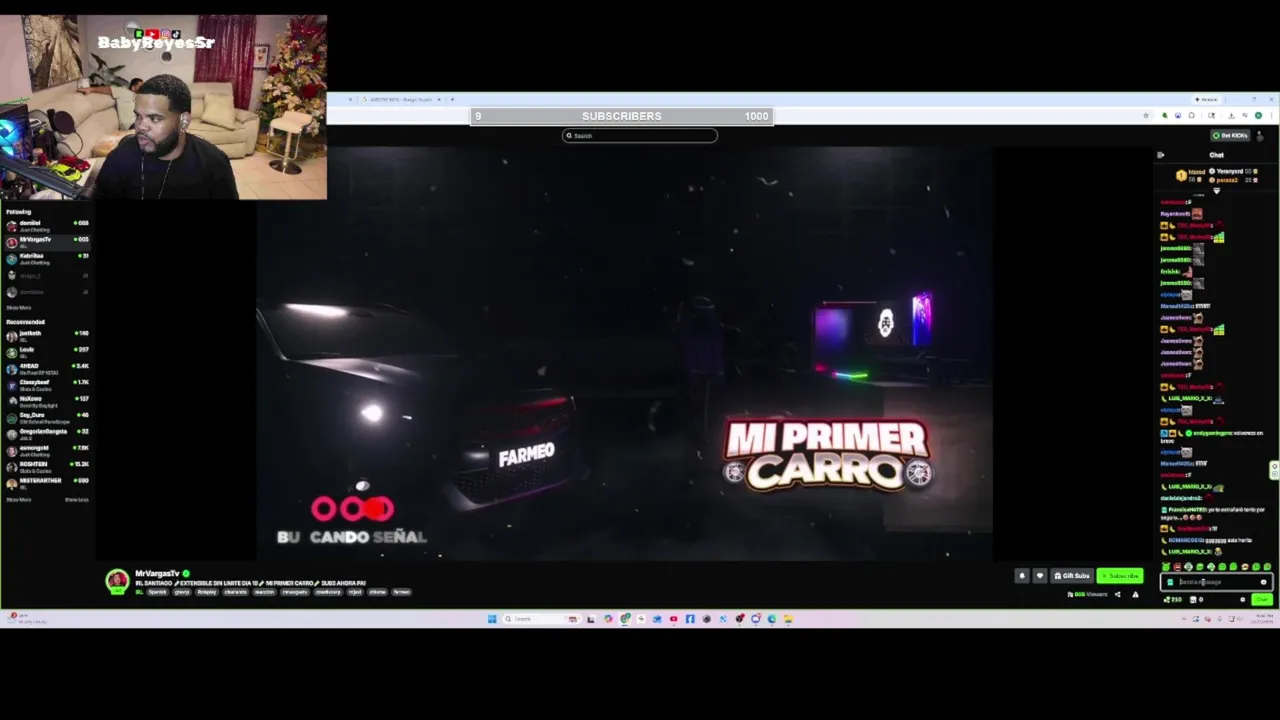Click the MI PRIMER CARRO video overlay
The width and height of the screenshot is (1280, 720).
[x=828, y=455]
